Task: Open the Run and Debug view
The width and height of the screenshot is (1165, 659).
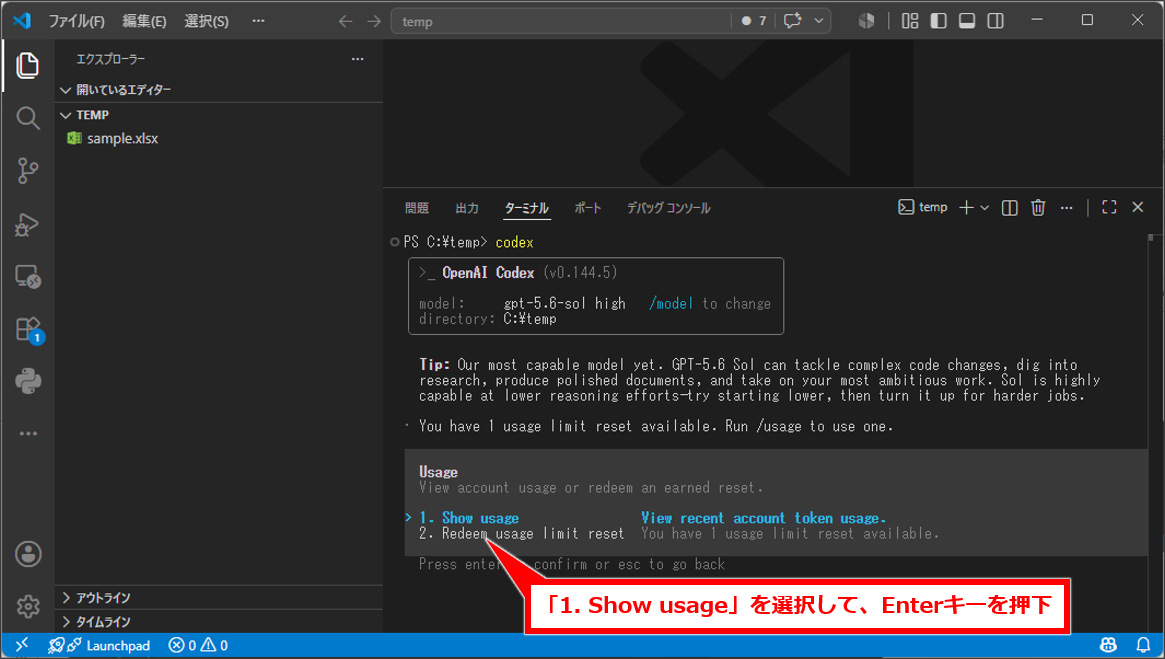Action: tap(27, 224)
